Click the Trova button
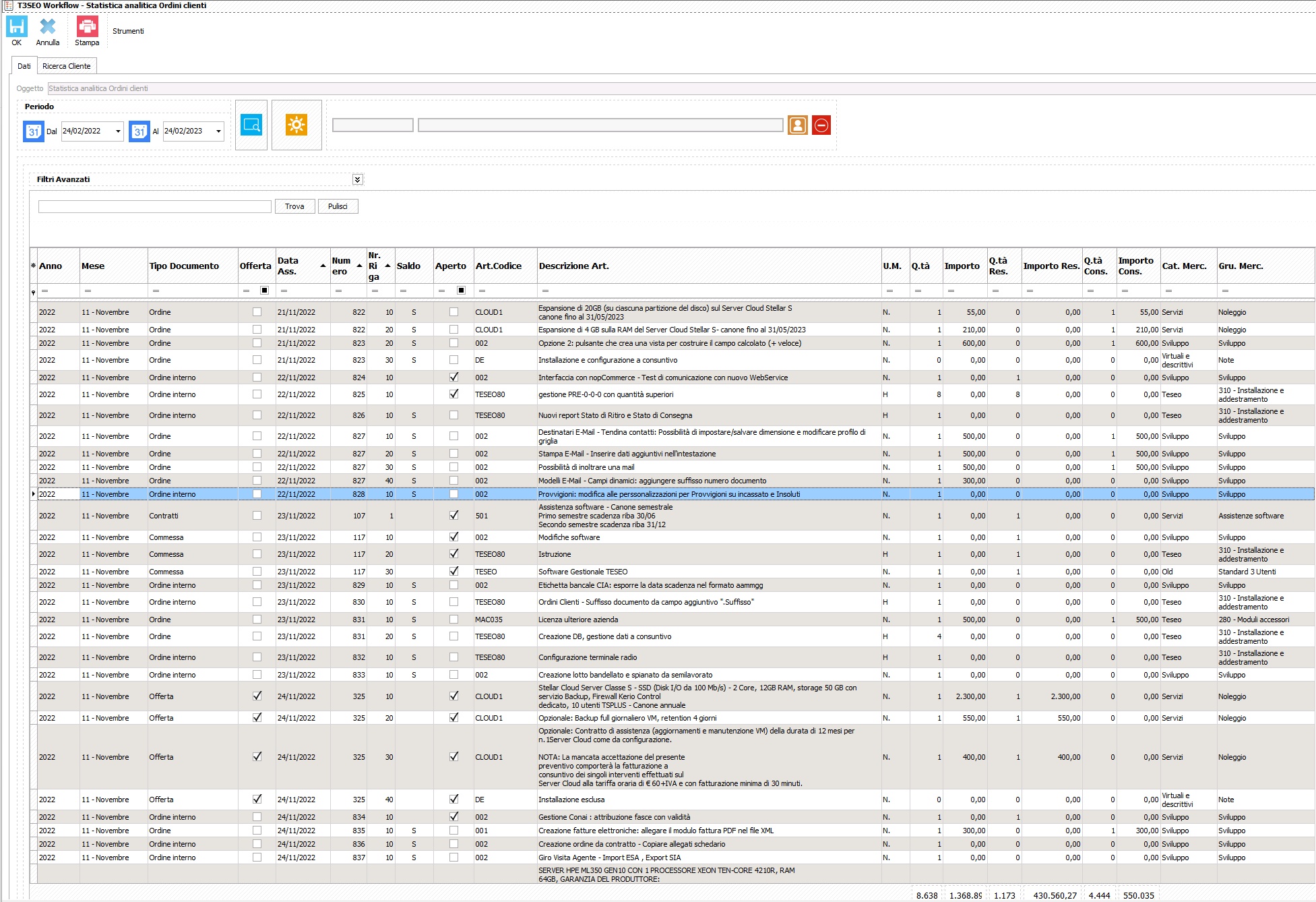 click(x=294, y=206)
